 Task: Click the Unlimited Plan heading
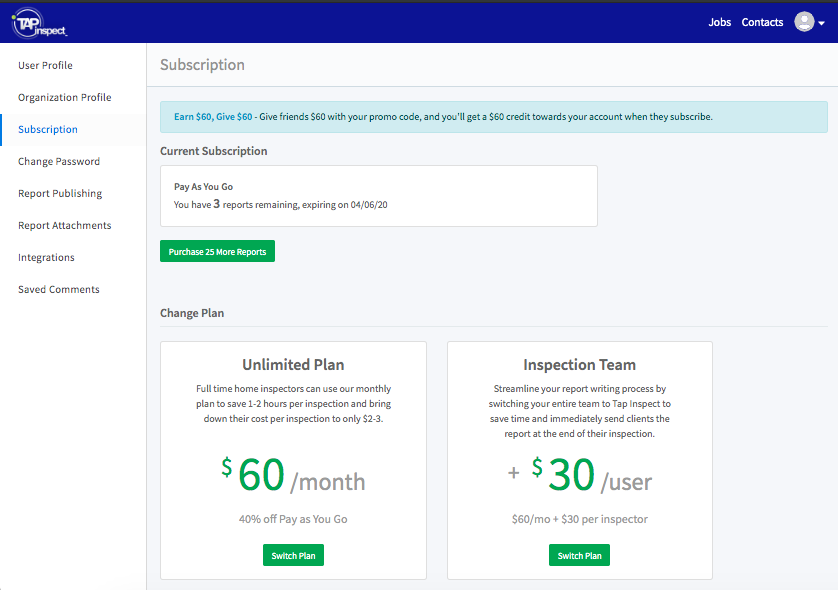click(293, 364)
